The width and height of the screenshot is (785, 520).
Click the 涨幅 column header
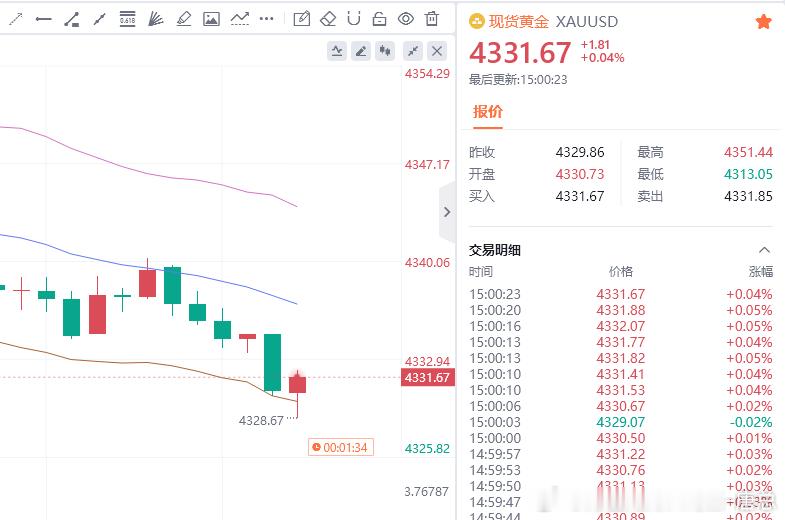coord(760,272)
